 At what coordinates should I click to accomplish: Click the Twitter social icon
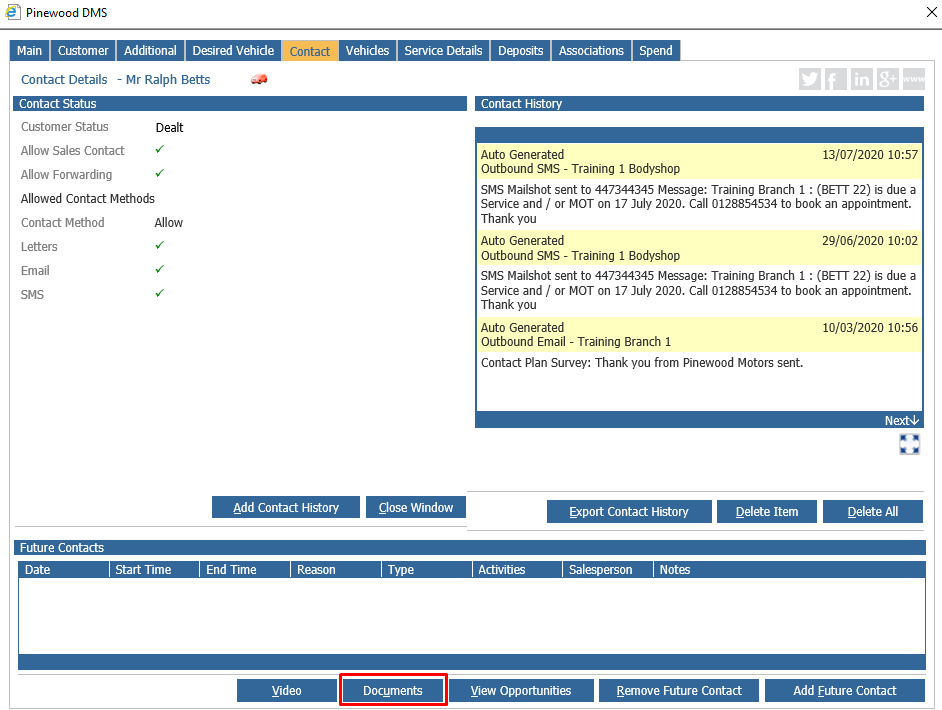(810, 80)
